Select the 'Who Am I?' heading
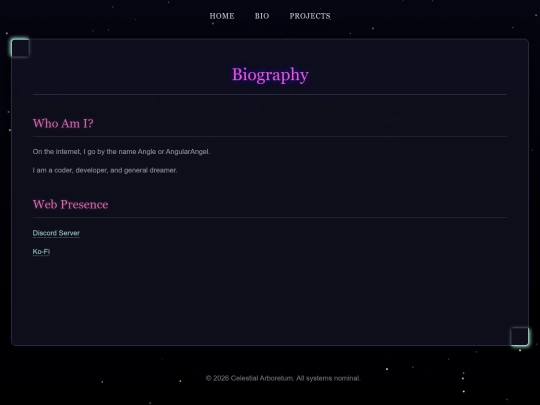540x405 pixels. [63, 123]
